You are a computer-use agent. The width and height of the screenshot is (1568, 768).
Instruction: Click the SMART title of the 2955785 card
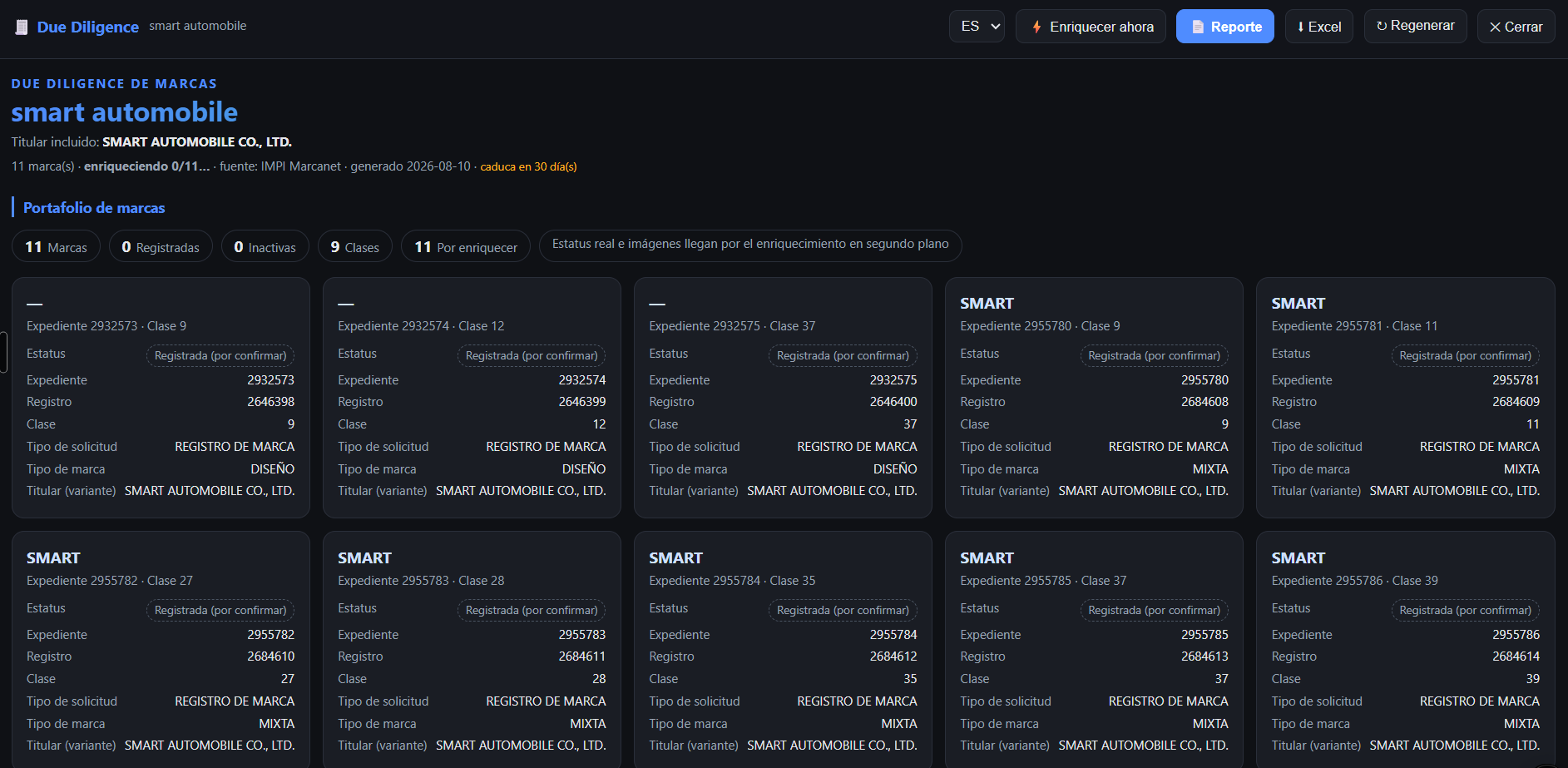coord(987,558)
